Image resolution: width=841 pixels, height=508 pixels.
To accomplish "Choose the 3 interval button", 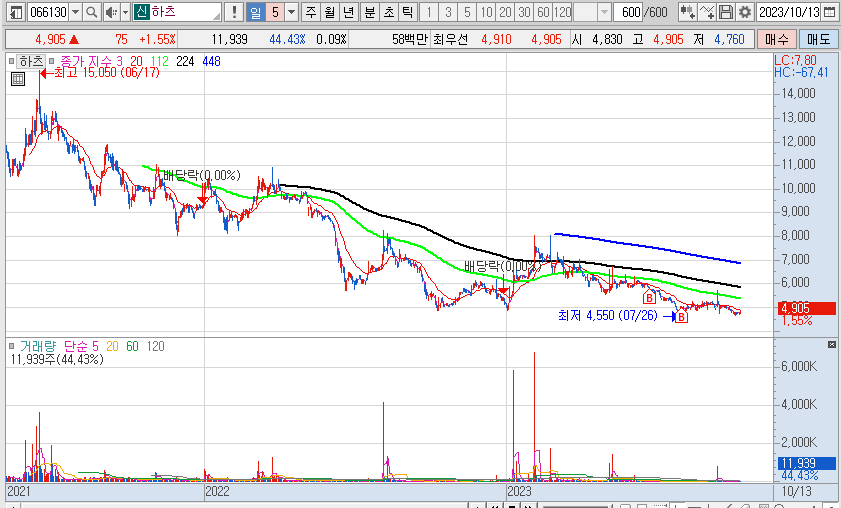I will [x=448, y=12].
